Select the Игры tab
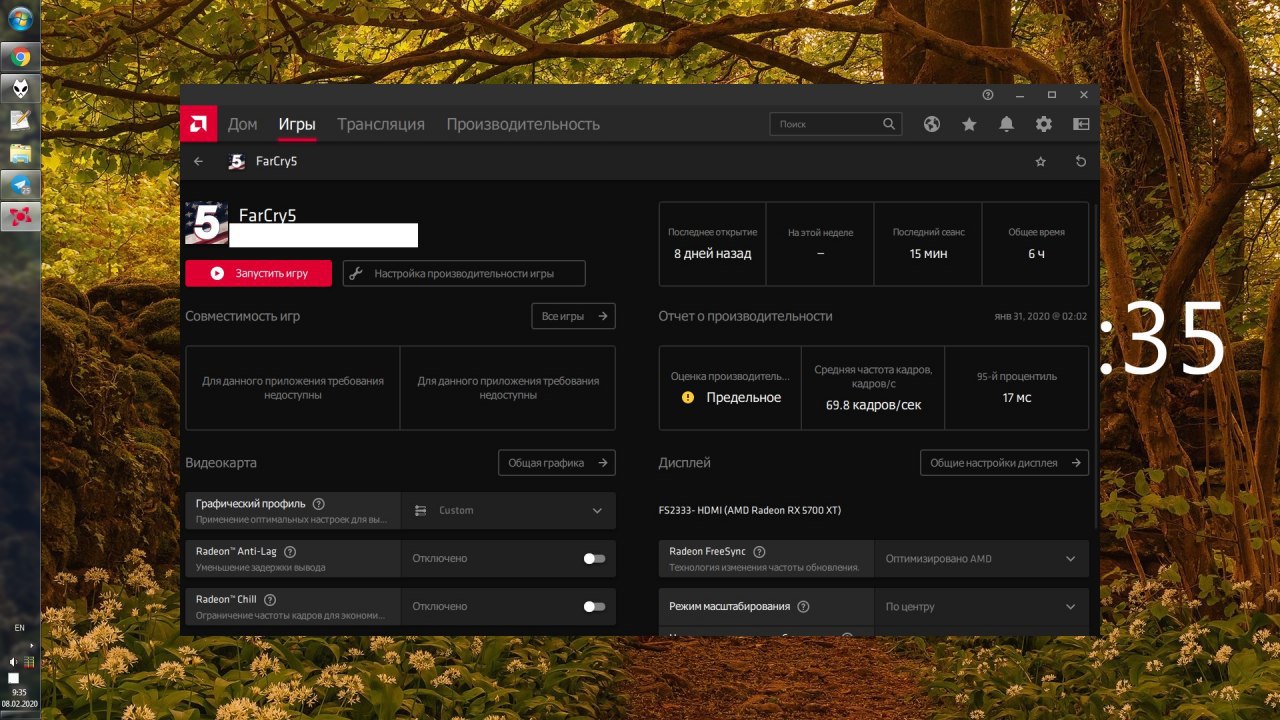Image resolution: width=1280 pixels, height=720 pixels. point(297,124)
